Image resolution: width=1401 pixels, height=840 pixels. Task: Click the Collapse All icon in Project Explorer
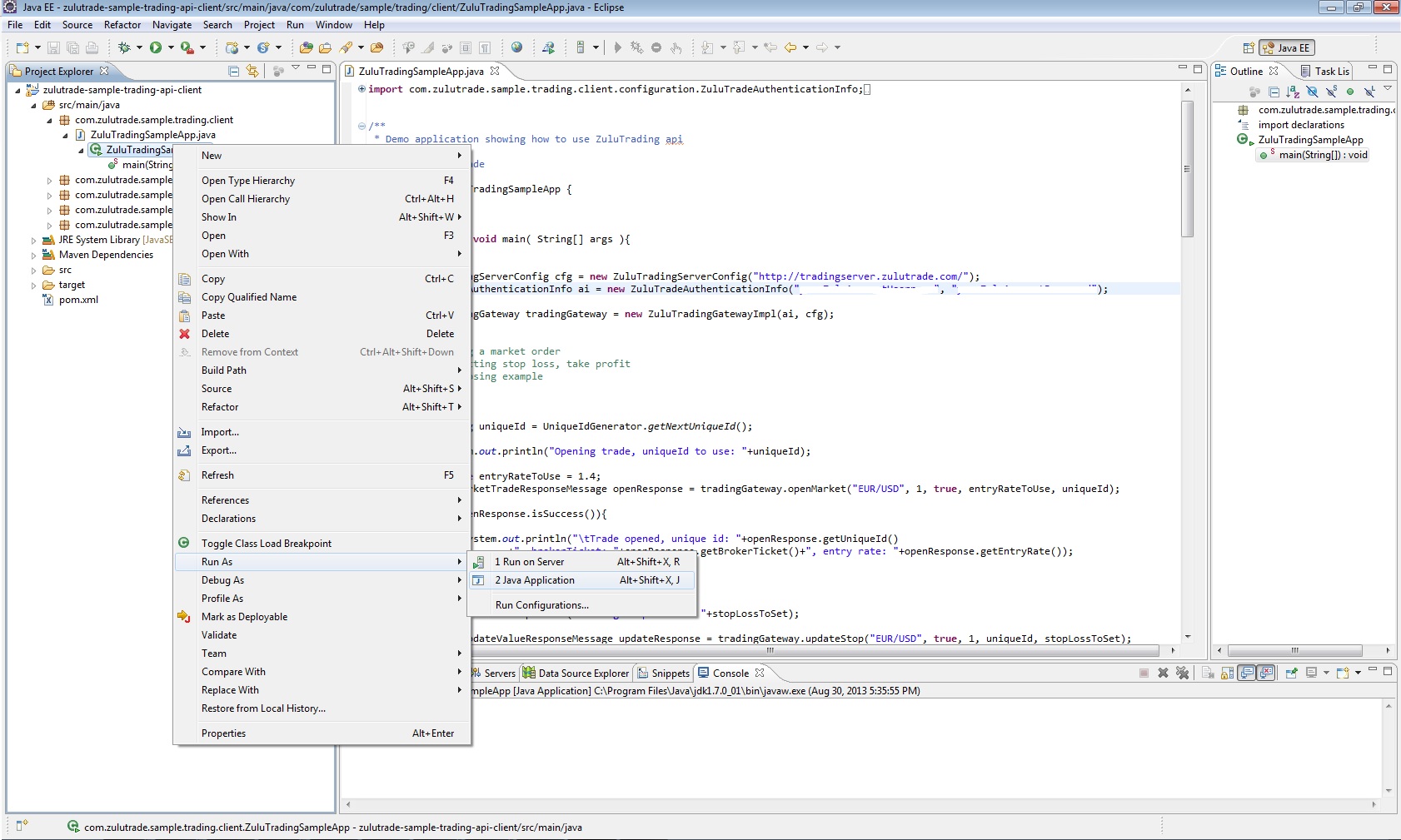point(234,72)
